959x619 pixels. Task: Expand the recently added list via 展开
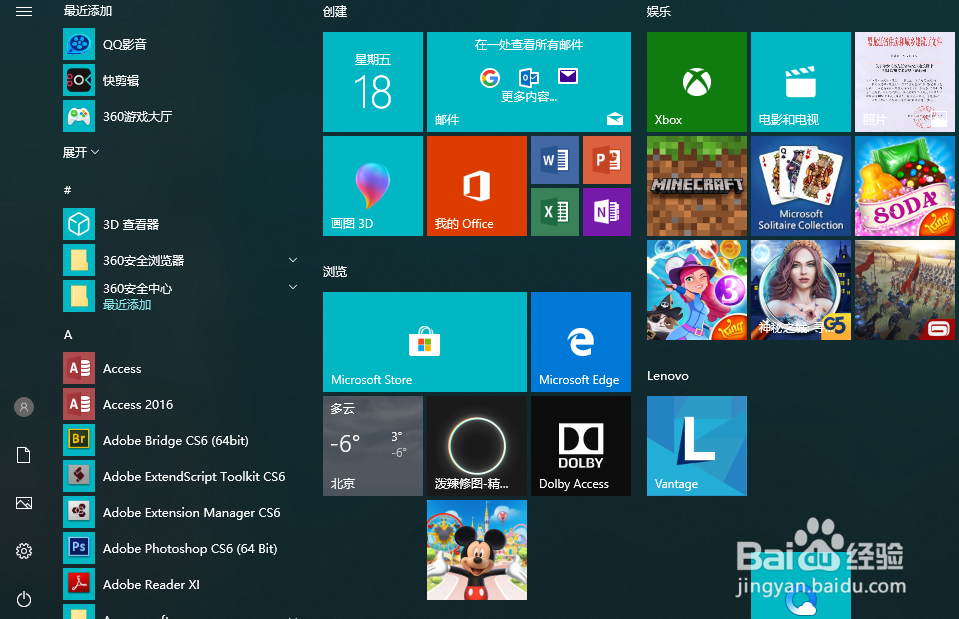[x=81, y=152]
